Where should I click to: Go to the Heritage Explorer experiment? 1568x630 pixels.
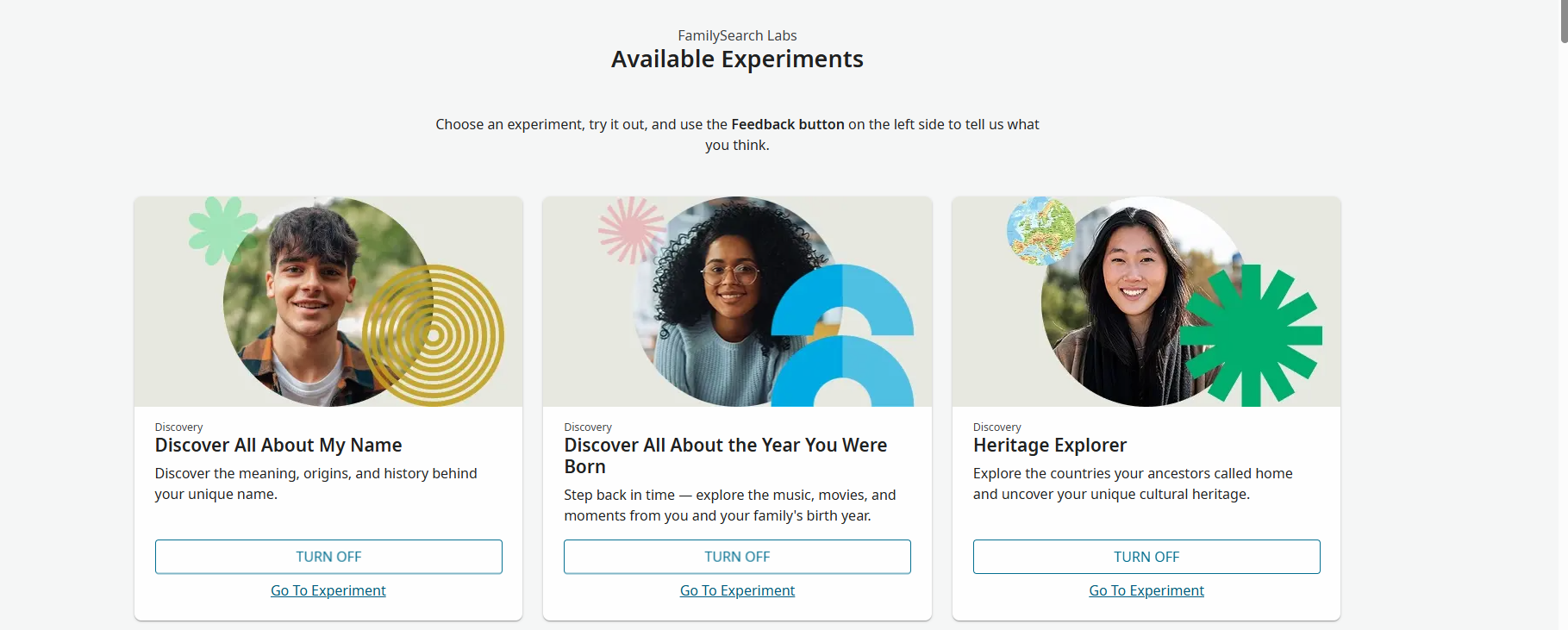[1146, 590]
